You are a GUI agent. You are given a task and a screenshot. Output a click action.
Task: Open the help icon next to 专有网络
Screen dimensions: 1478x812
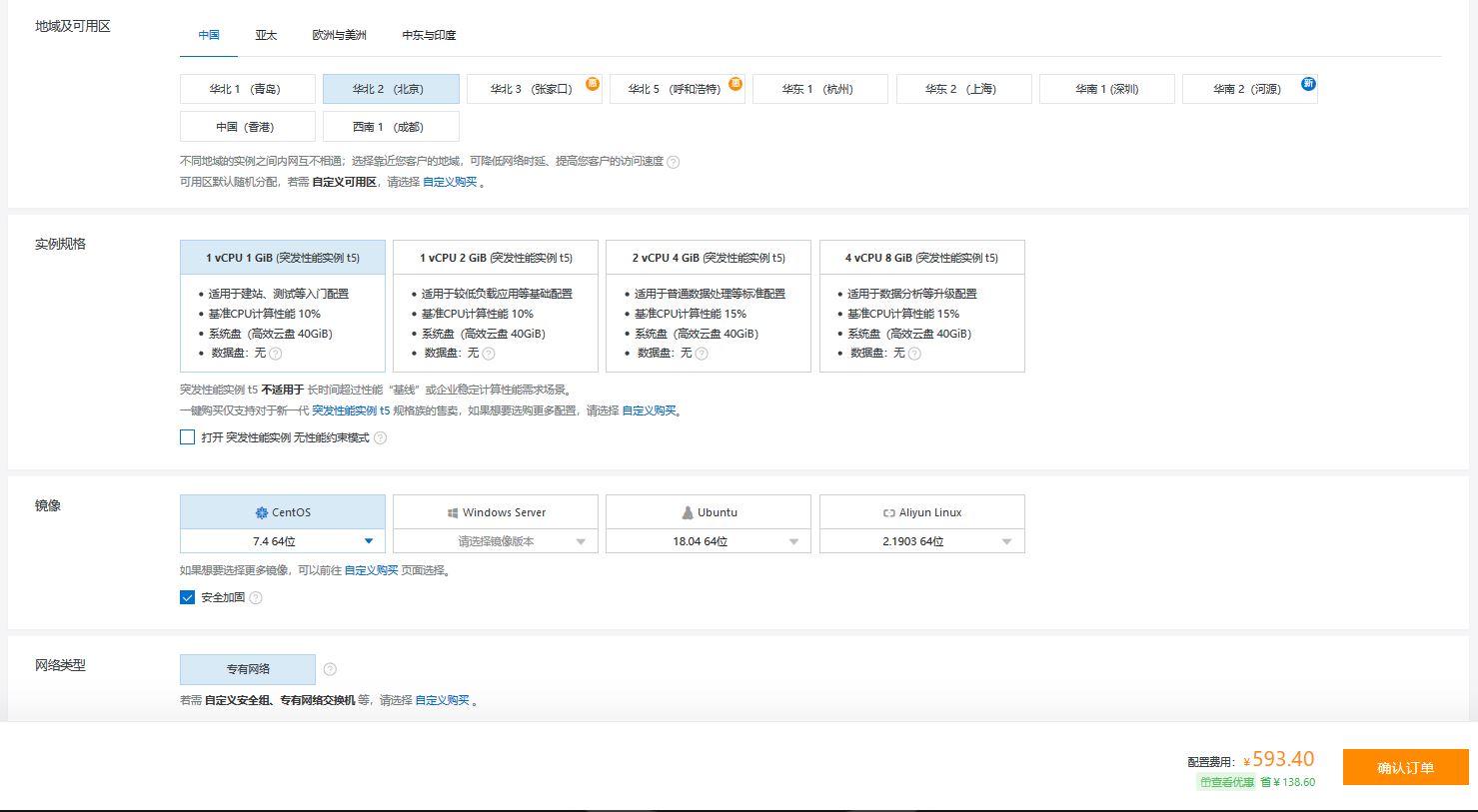329,668
